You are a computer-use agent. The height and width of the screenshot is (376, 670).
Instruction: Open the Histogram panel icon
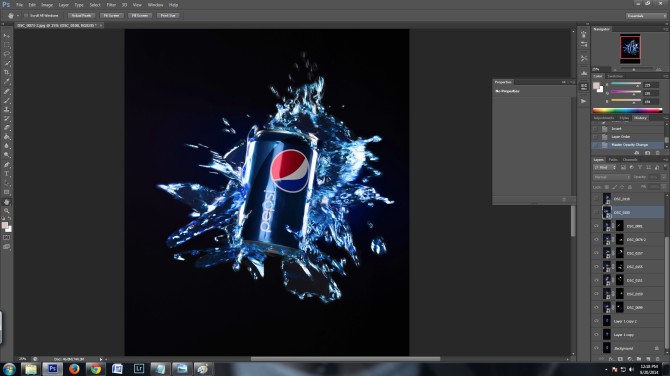pyautogui.click(x=584, y=73)
